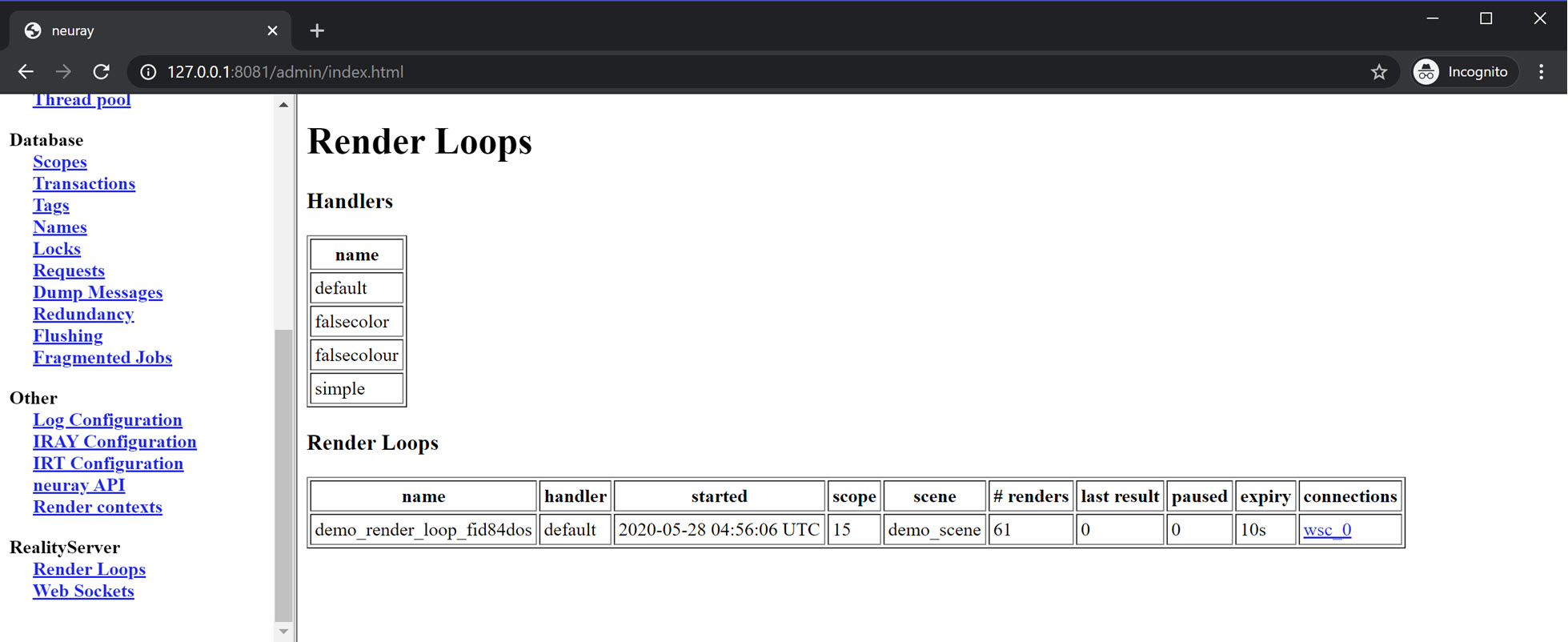Bookmark this page with the star
The image size is (1568, 642).
coord(1378,72)
